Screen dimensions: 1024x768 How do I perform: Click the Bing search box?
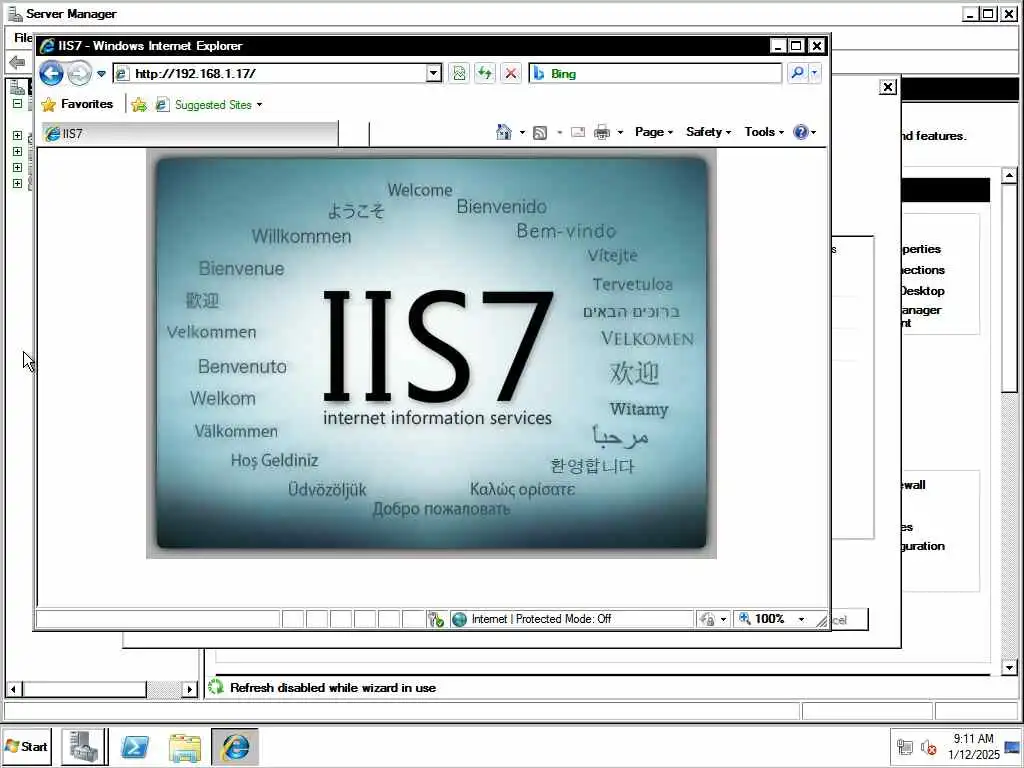(655, 73)
